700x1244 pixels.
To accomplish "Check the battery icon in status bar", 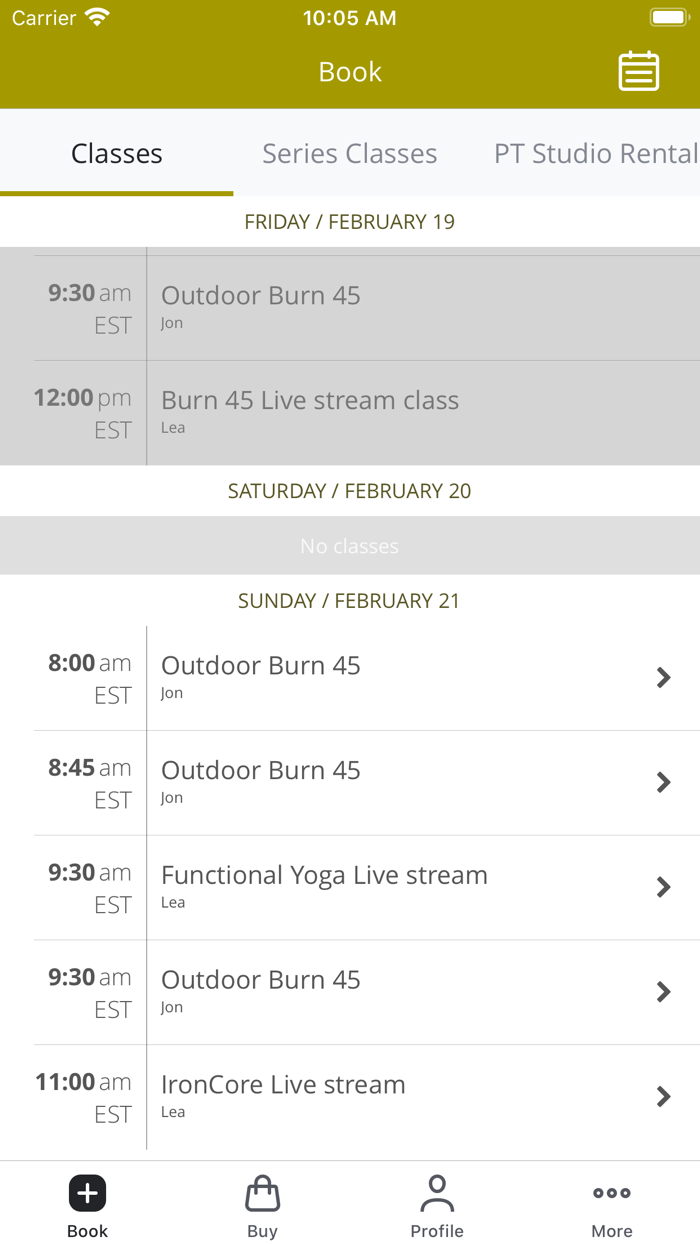I will (x=667, y=18).
